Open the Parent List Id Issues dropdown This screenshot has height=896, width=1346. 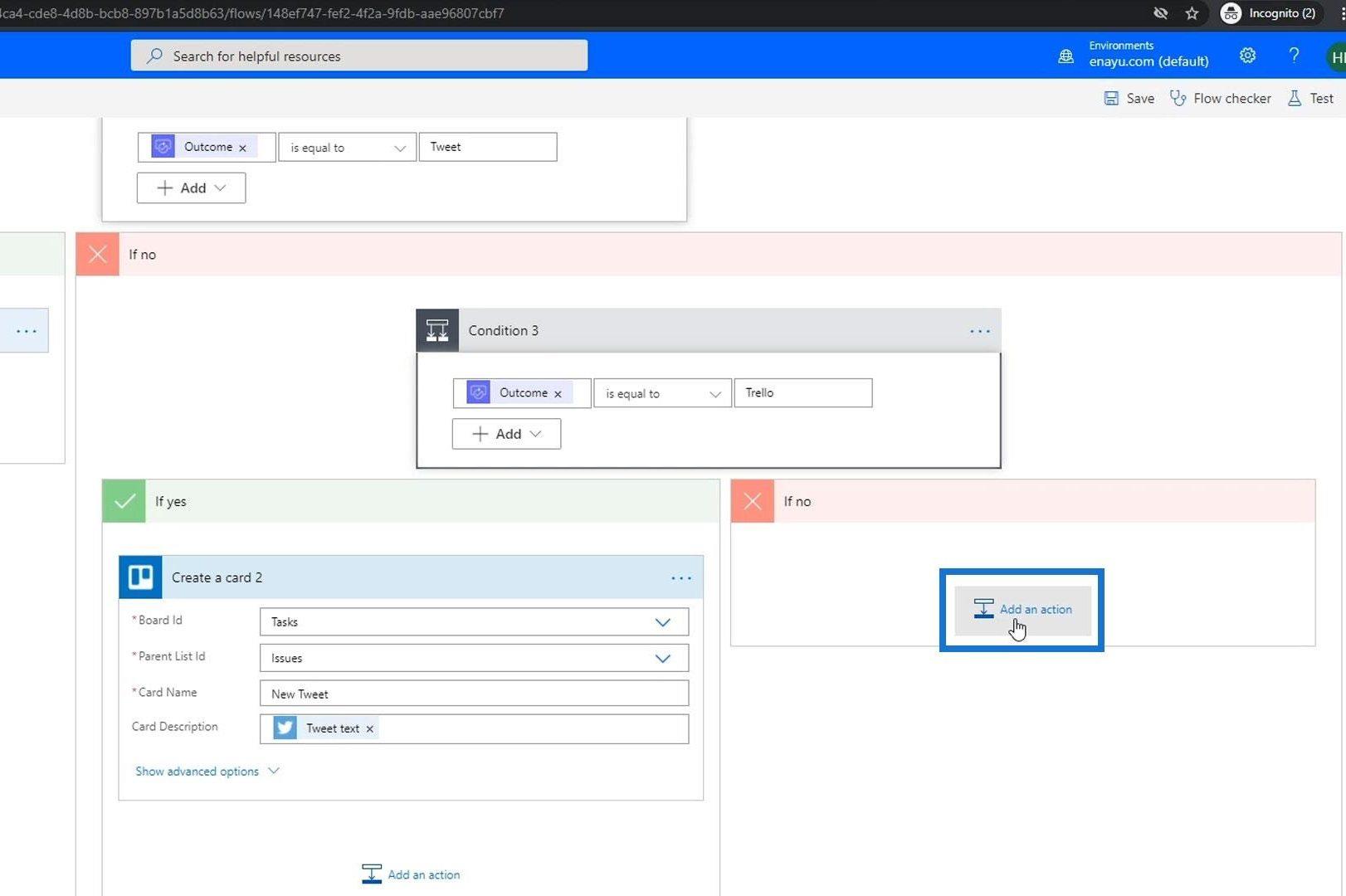[474, 658]
